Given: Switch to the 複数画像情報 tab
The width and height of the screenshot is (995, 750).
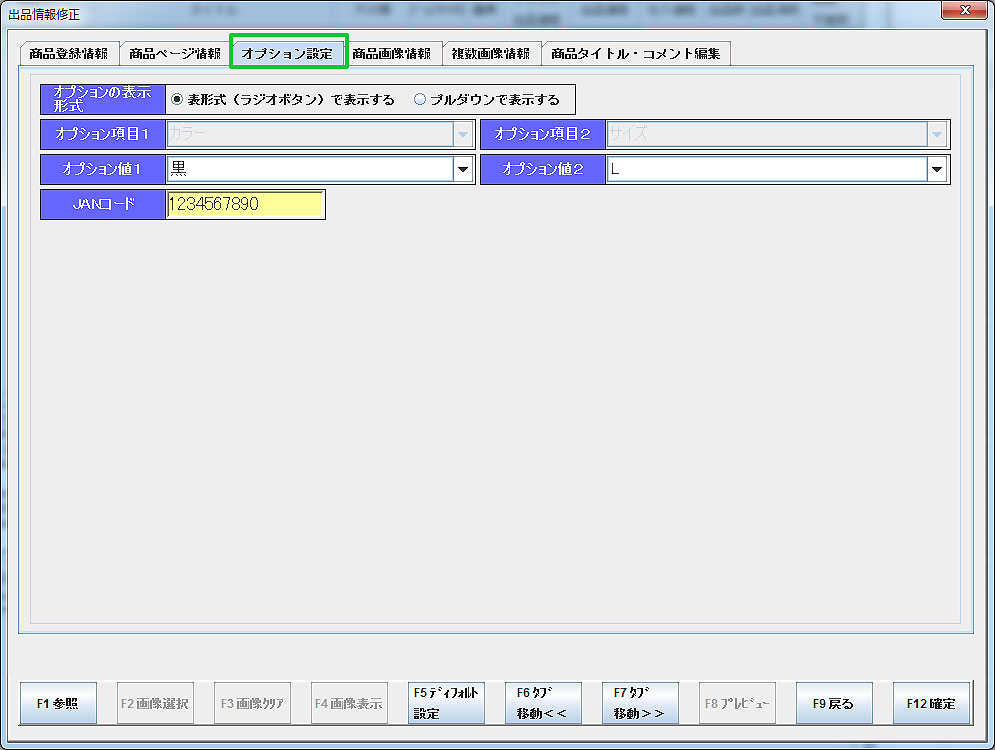Looking at the screenshot, I should 491,54.
